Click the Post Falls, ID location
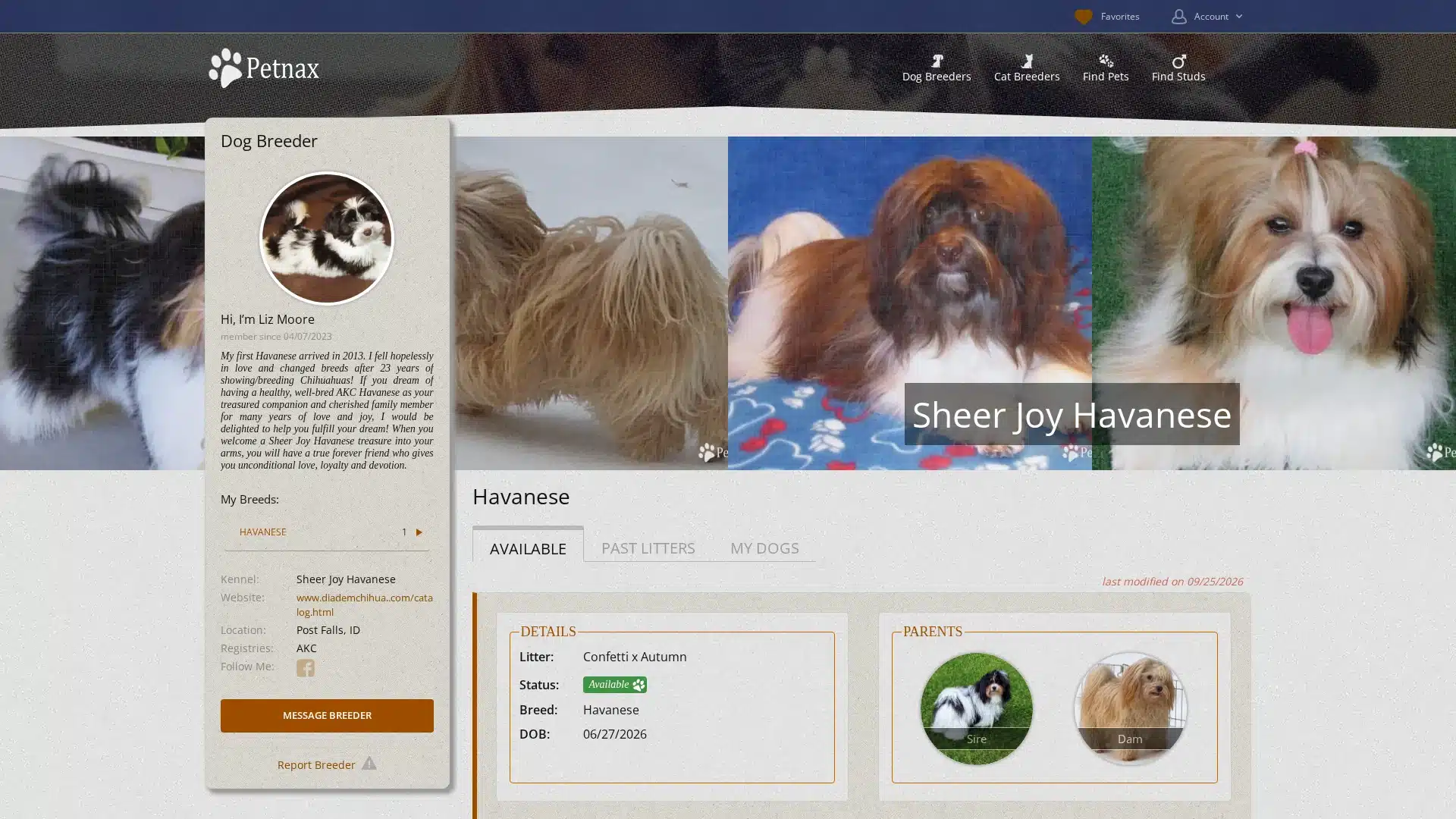1456x819 pixels. [328, 630]
